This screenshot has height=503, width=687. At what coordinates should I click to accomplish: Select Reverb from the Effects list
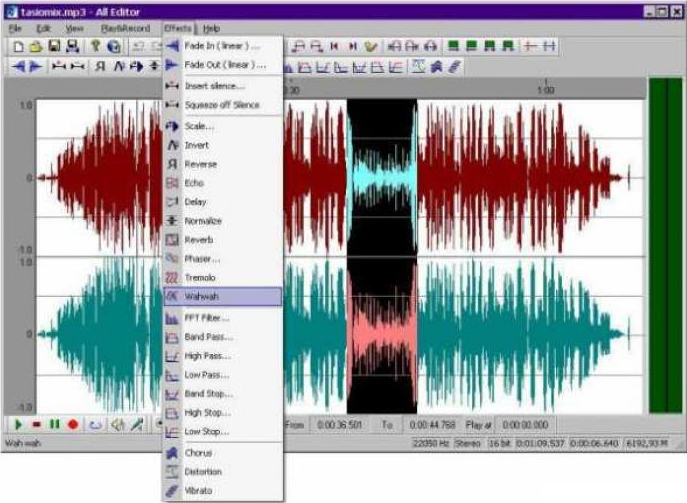(198, 240)
